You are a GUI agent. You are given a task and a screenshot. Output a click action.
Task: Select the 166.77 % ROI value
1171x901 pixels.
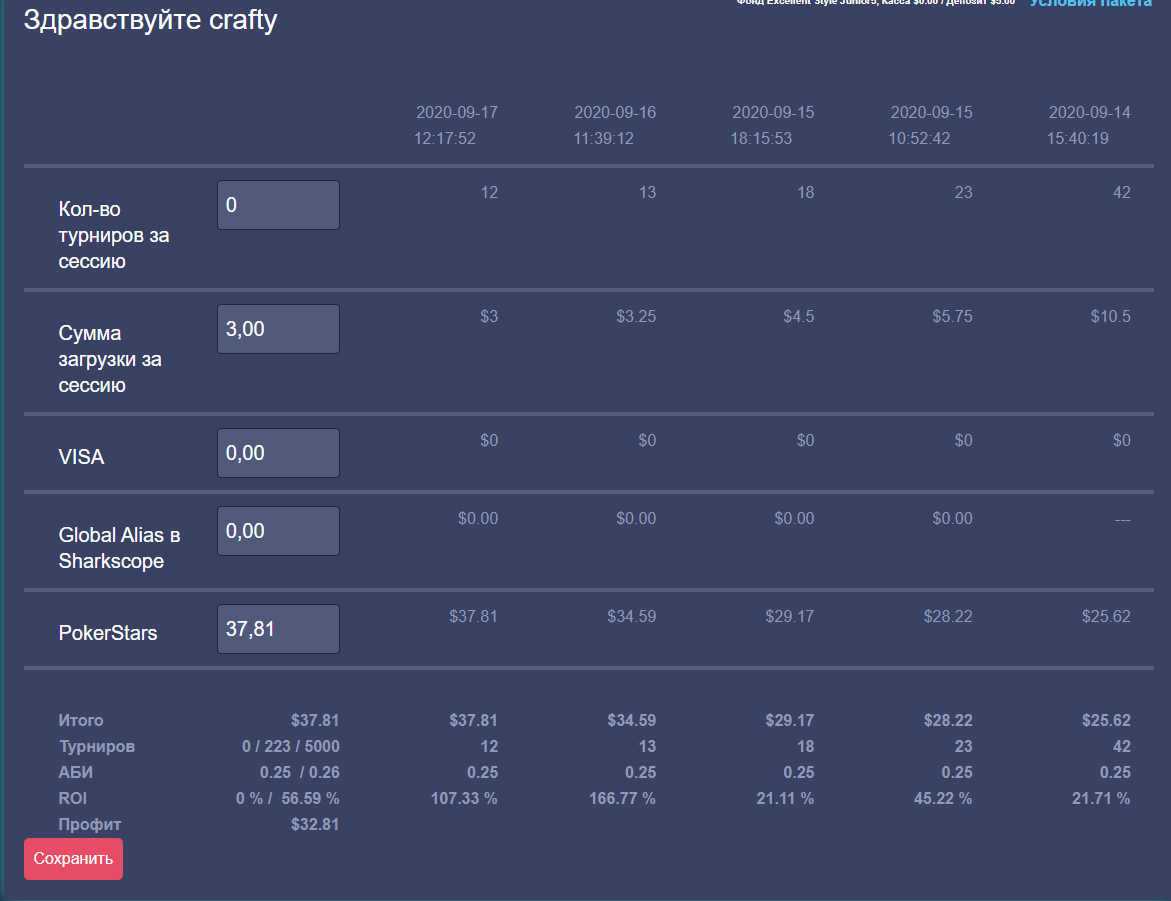point(622,799)
